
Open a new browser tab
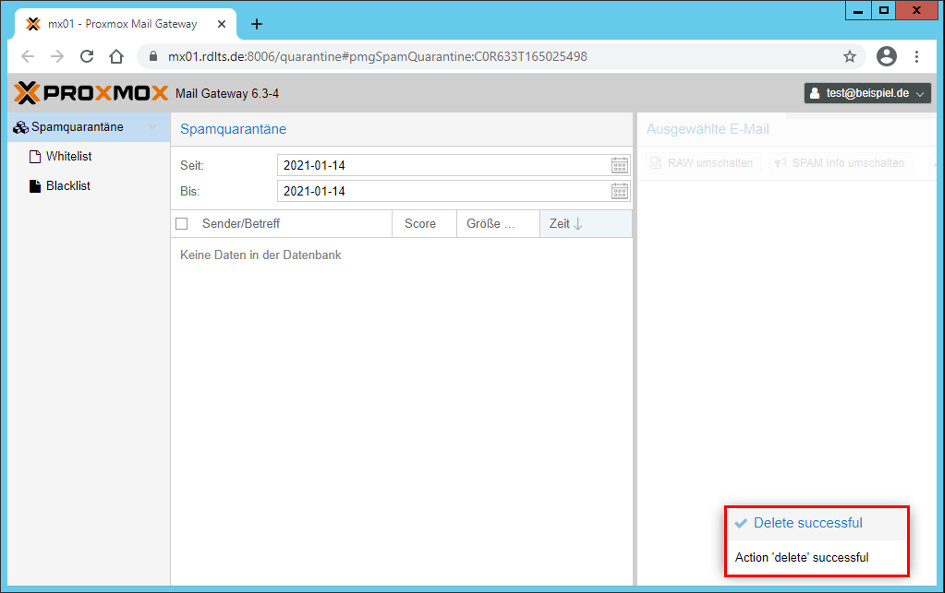(x=257, y=24)
